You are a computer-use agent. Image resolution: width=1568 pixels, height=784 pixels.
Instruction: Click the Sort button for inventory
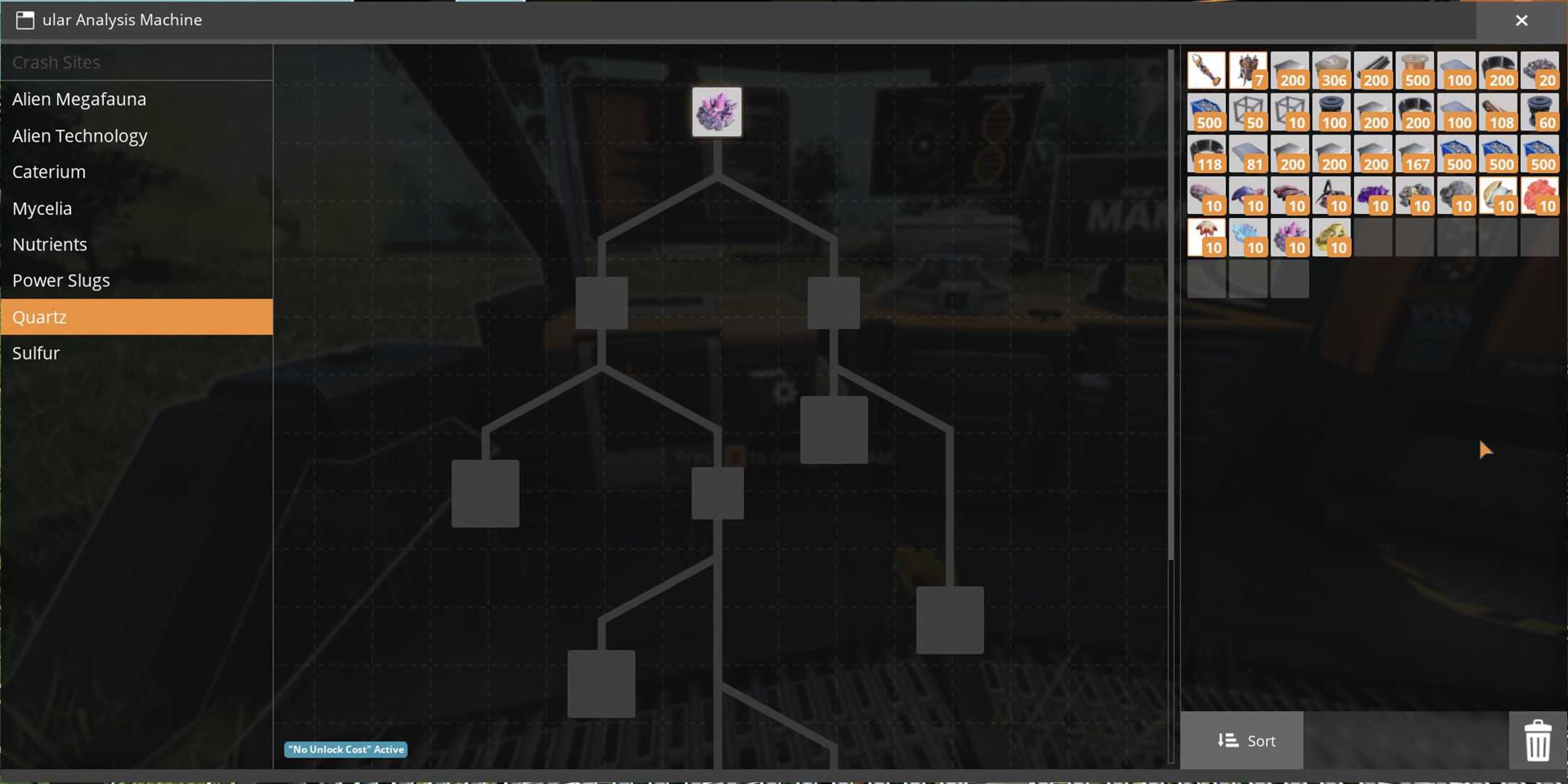click(x=1245, y=740)
